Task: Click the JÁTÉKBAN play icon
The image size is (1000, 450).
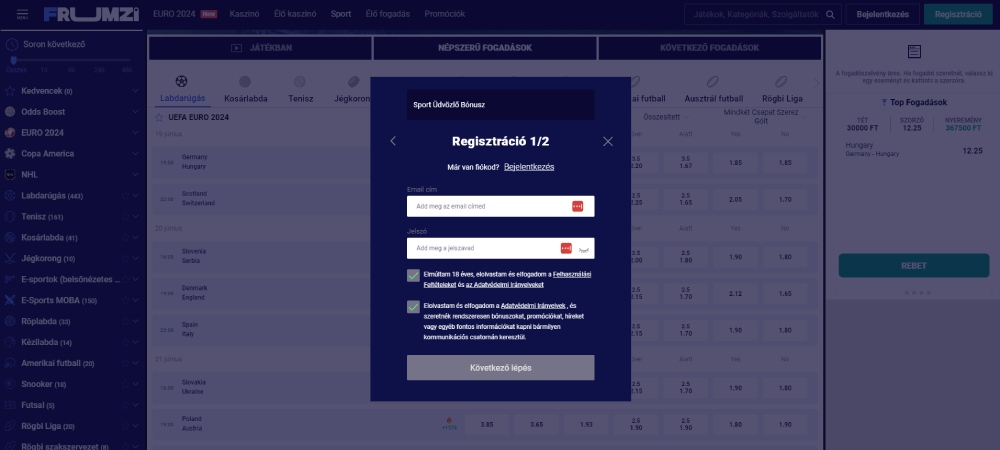Action: pyautogui.click(x=237, y=48)
